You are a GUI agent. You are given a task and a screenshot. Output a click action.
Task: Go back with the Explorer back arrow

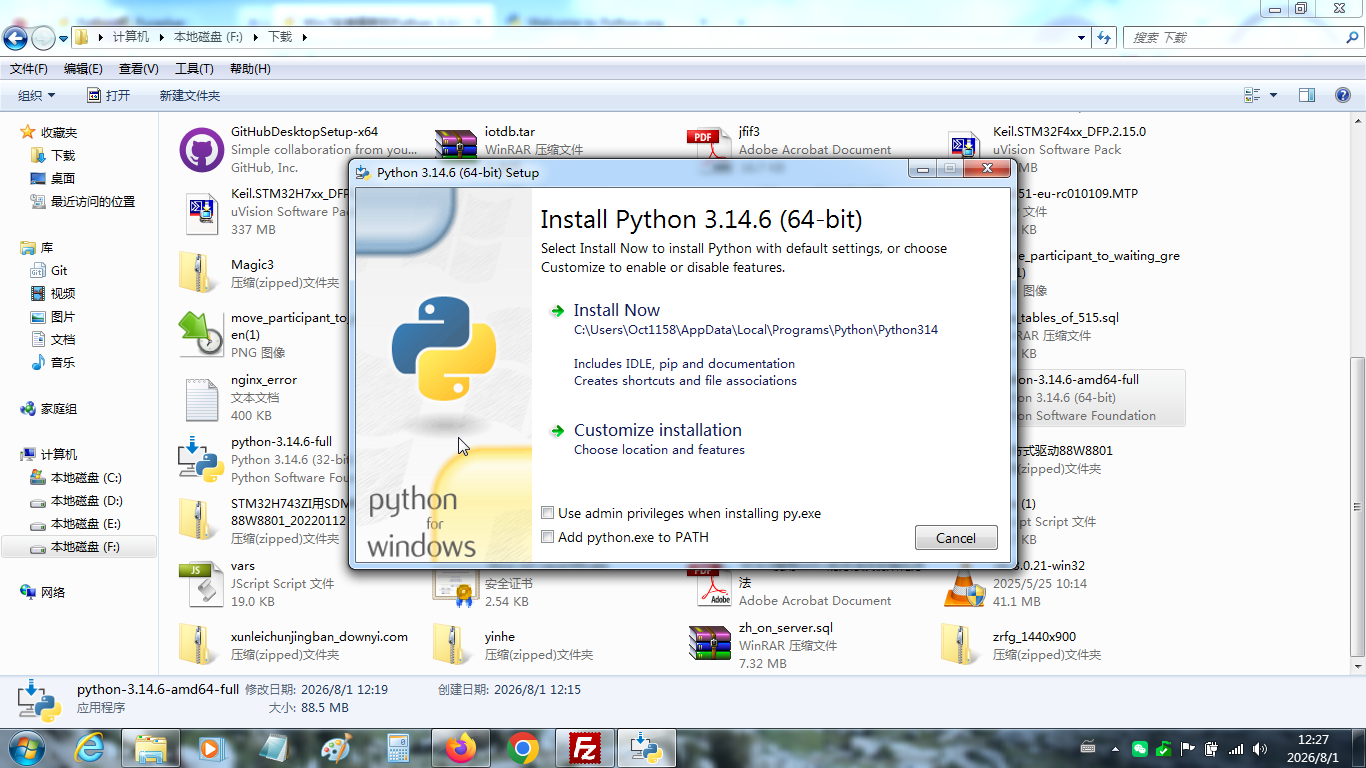click(x=15, y=38)
